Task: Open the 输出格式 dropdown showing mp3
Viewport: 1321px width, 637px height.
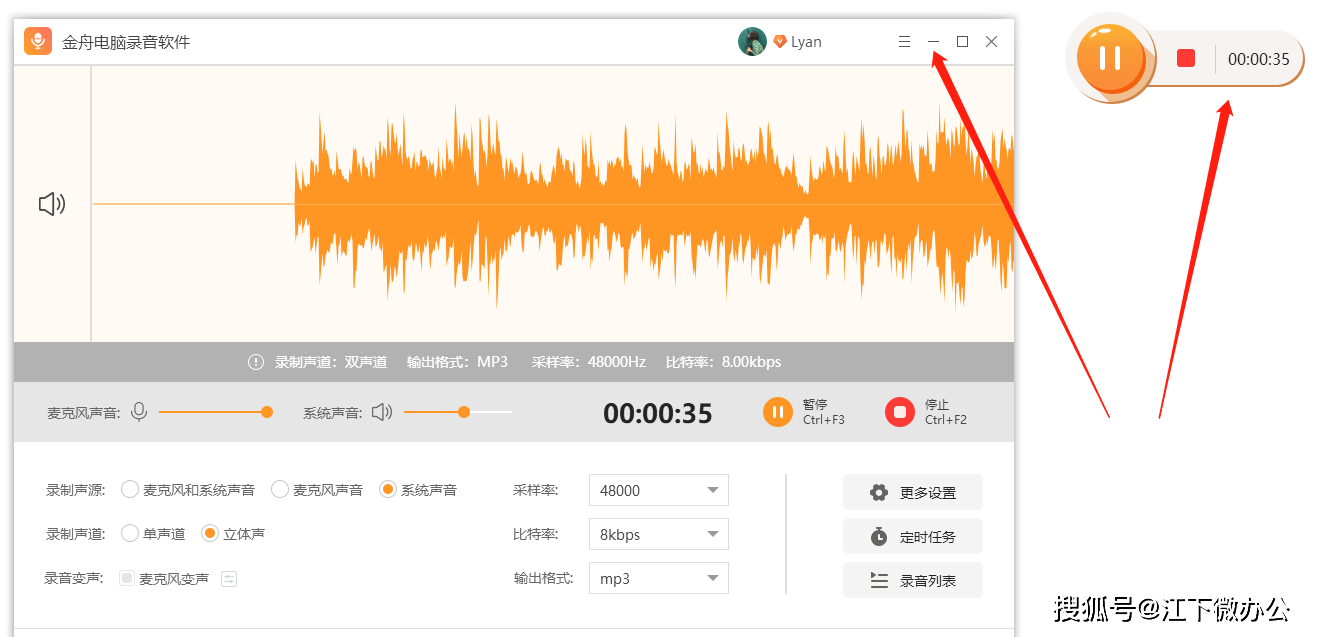Action: click(x=658, y=577)
